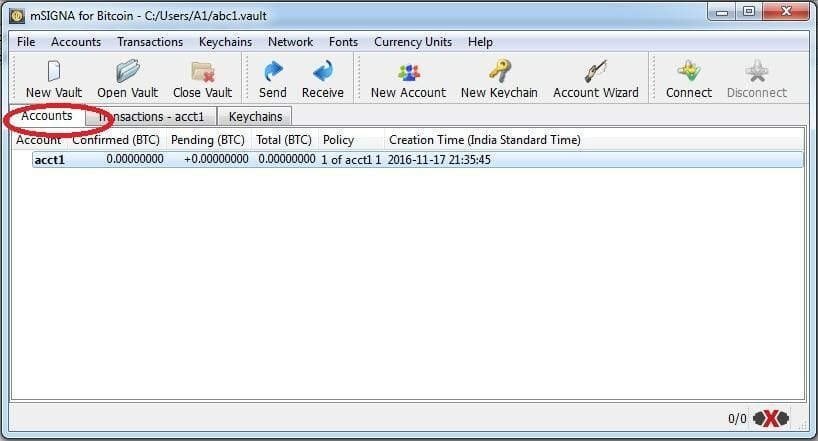Open the Currency Units menu

413,42
